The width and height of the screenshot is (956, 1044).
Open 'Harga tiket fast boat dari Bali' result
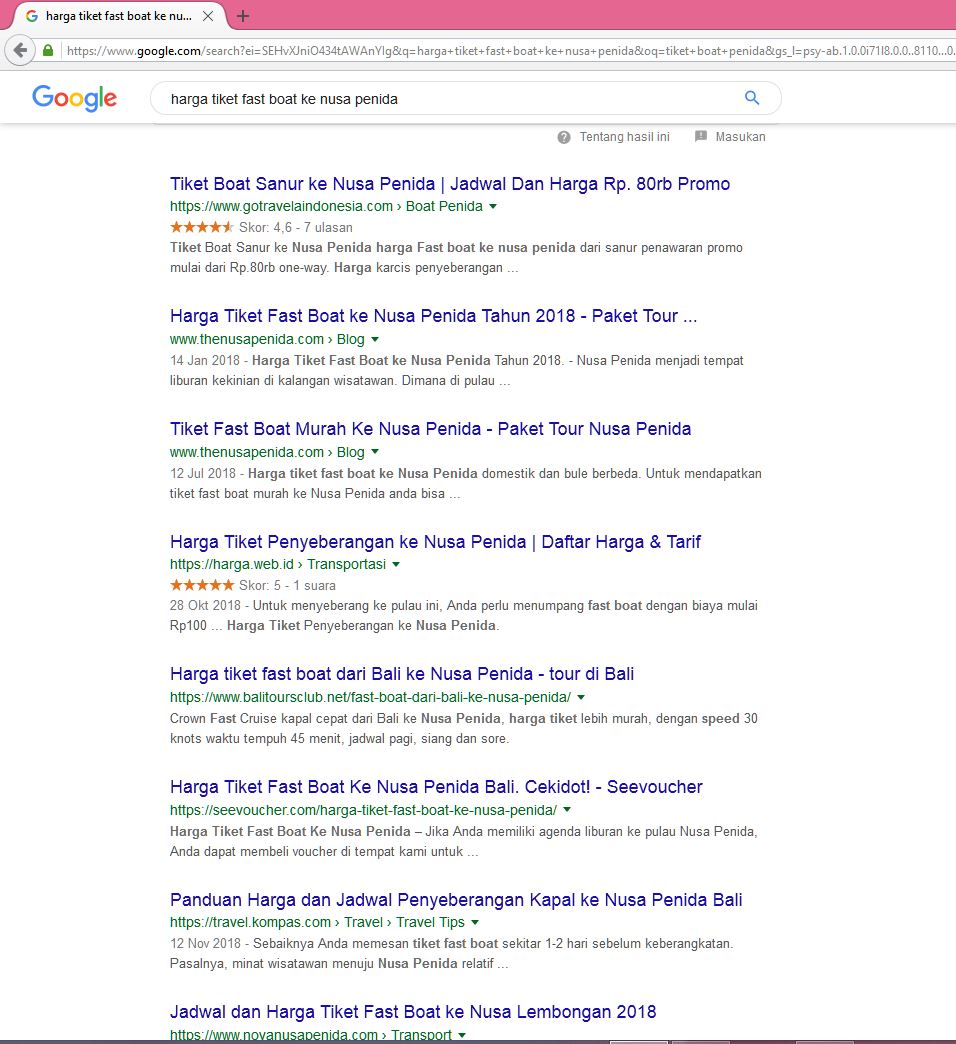pos(401,674)
